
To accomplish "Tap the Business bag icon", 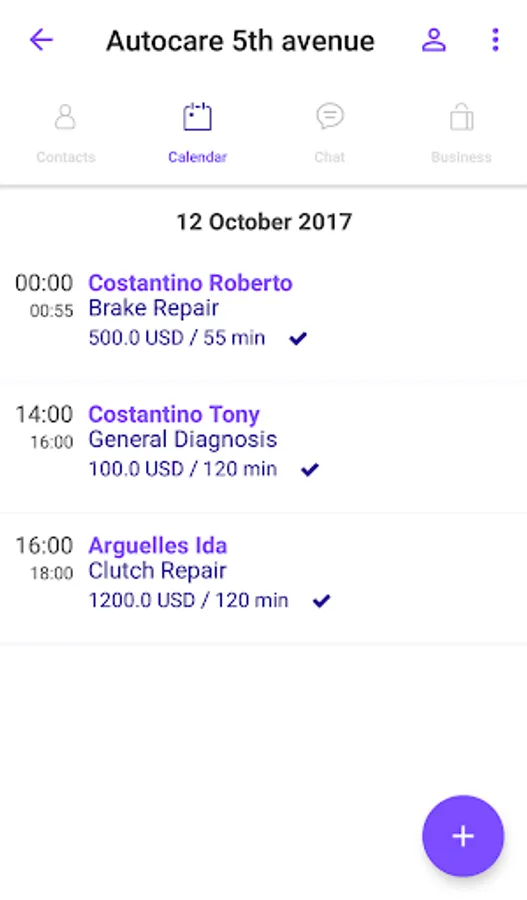I will click(x=462, y=117).
